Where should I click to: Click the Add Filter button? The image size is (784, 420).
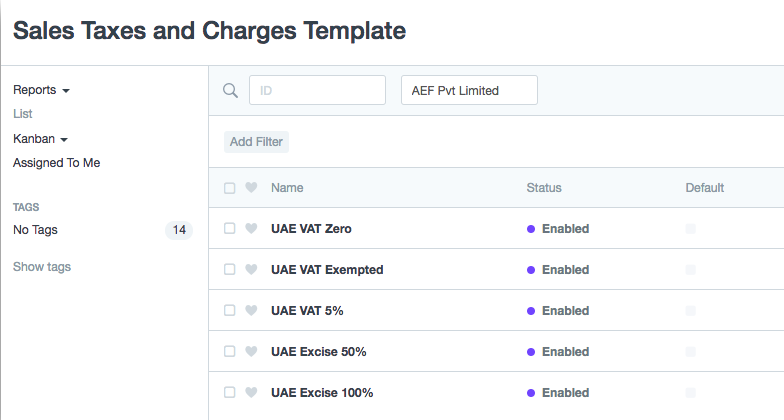tap(256, 142)
